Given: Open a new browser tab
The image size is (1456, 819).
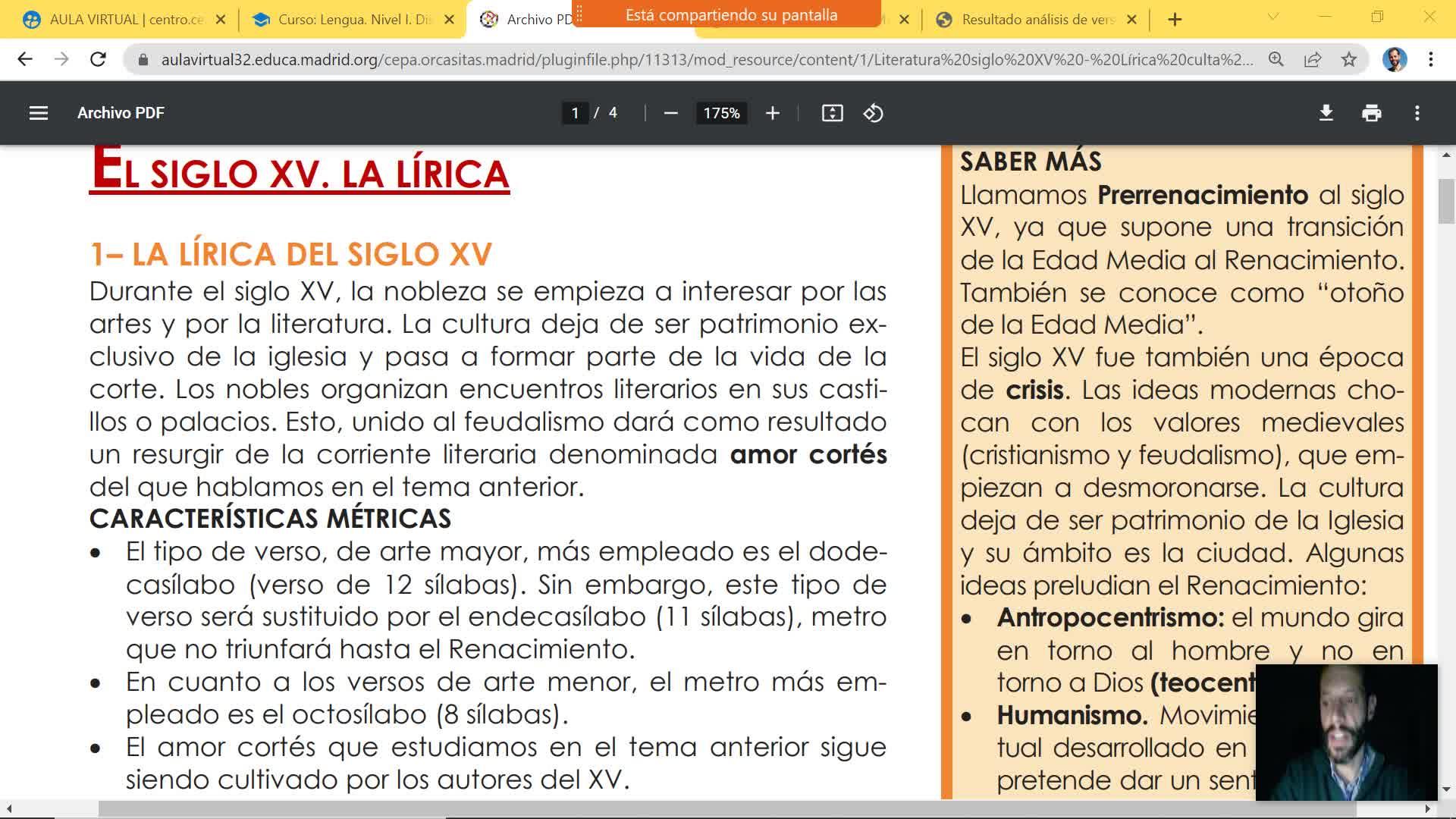Looking at the screenshot, I should click(1175, 20).
